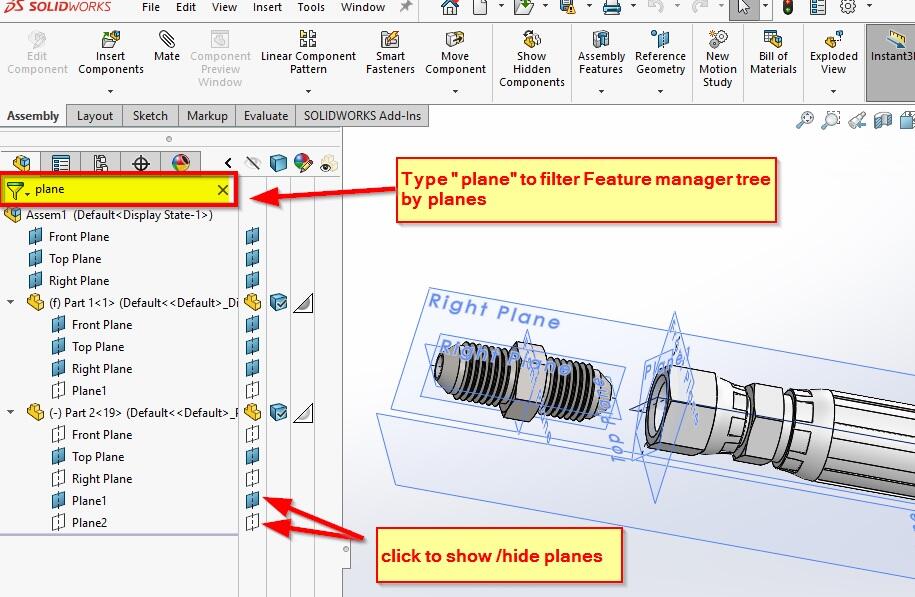Hide Part 2 Plane1 visibility icon
Viewport: 915px width, 597px height.
pos(252,500)
